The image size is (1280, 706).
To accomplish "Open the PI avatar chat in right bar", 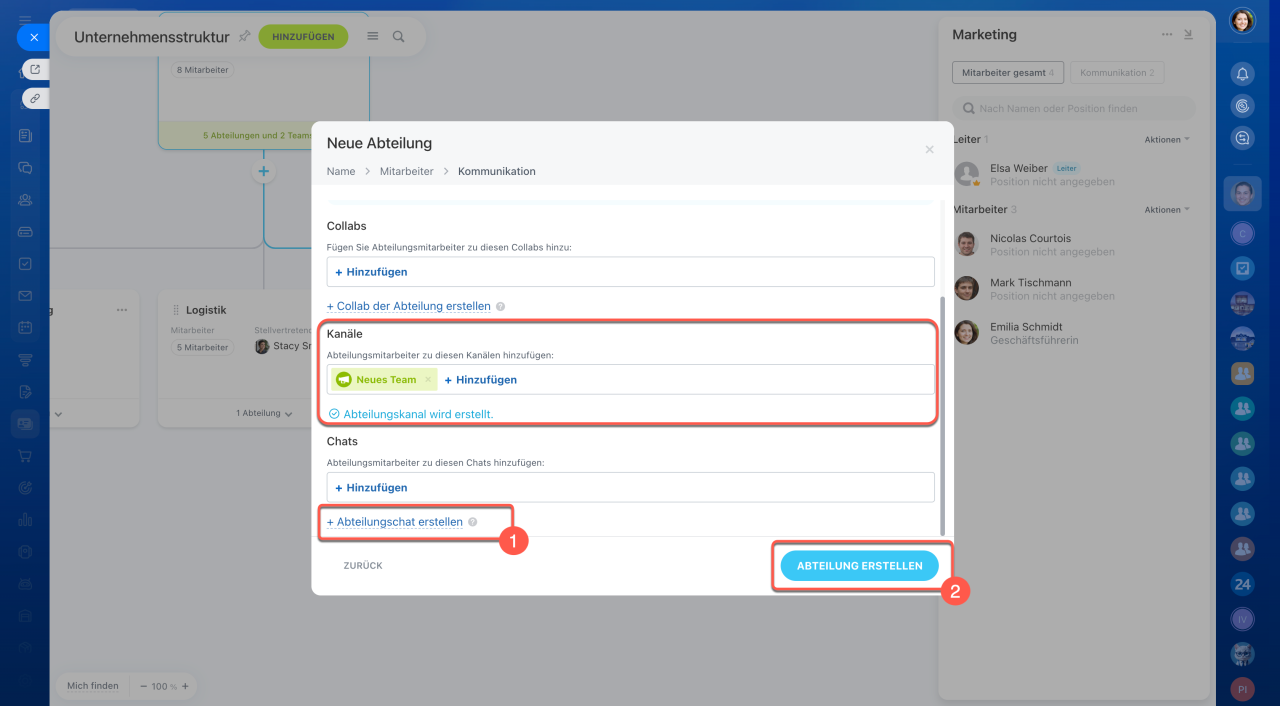I will coord(1242,689).
